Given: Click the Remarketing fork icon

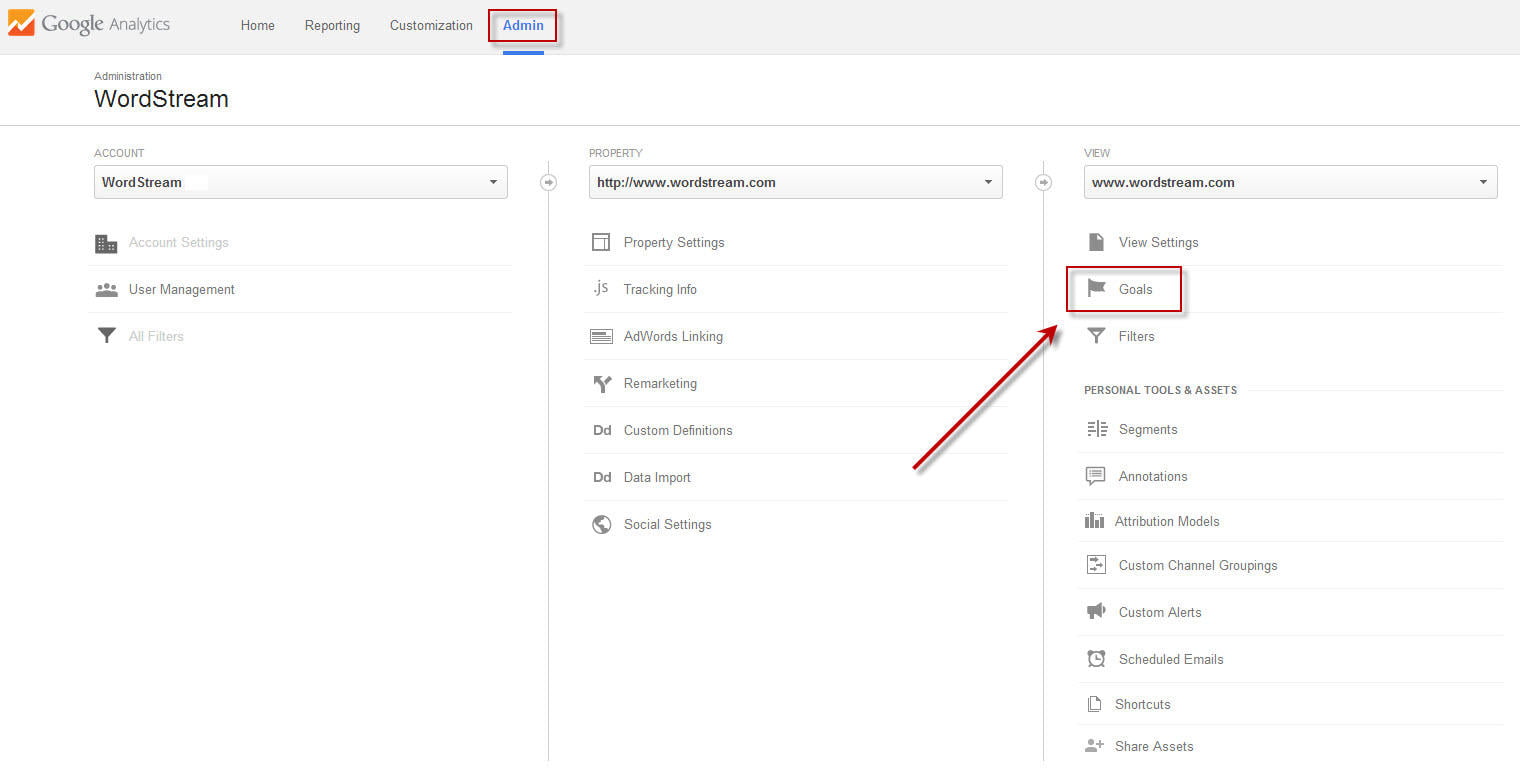Looking at the screenshot, I should tap(602, 384).
